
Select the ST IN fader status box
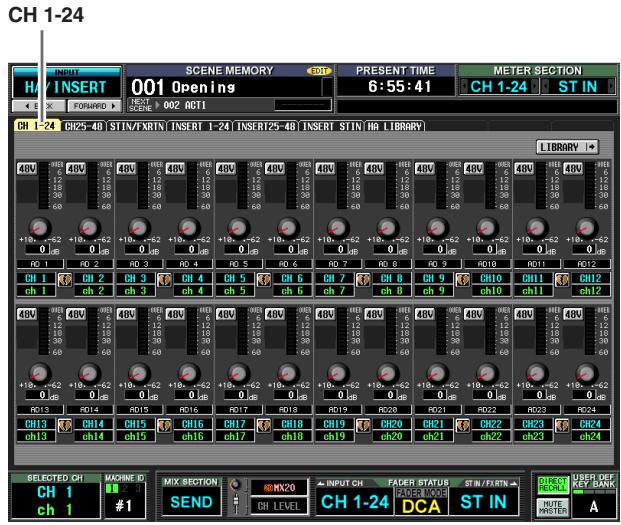point(483,502)
